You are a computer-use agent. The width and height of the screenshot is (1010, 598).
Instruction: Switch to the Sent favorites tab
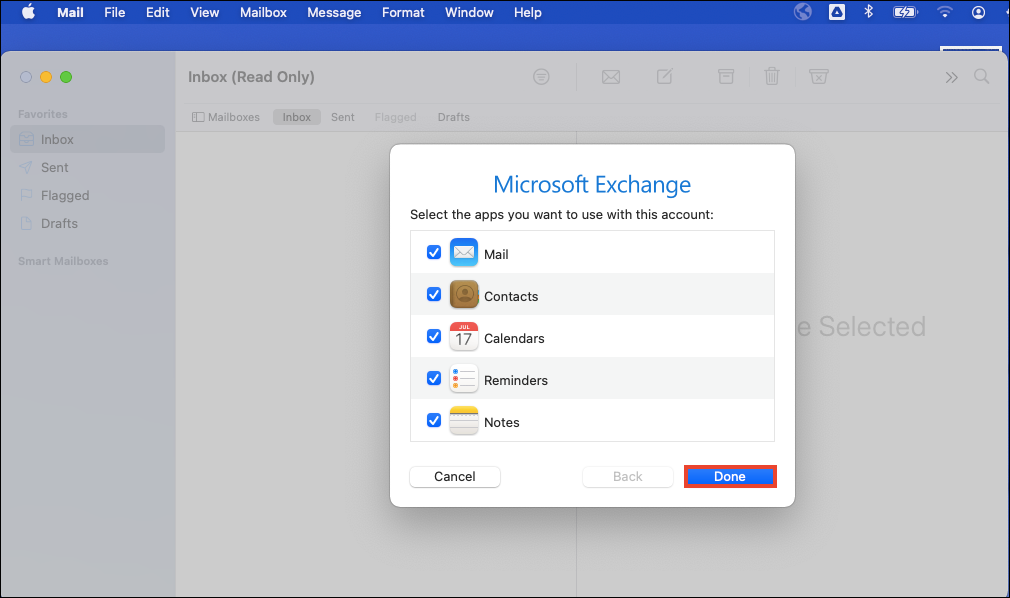343,117
